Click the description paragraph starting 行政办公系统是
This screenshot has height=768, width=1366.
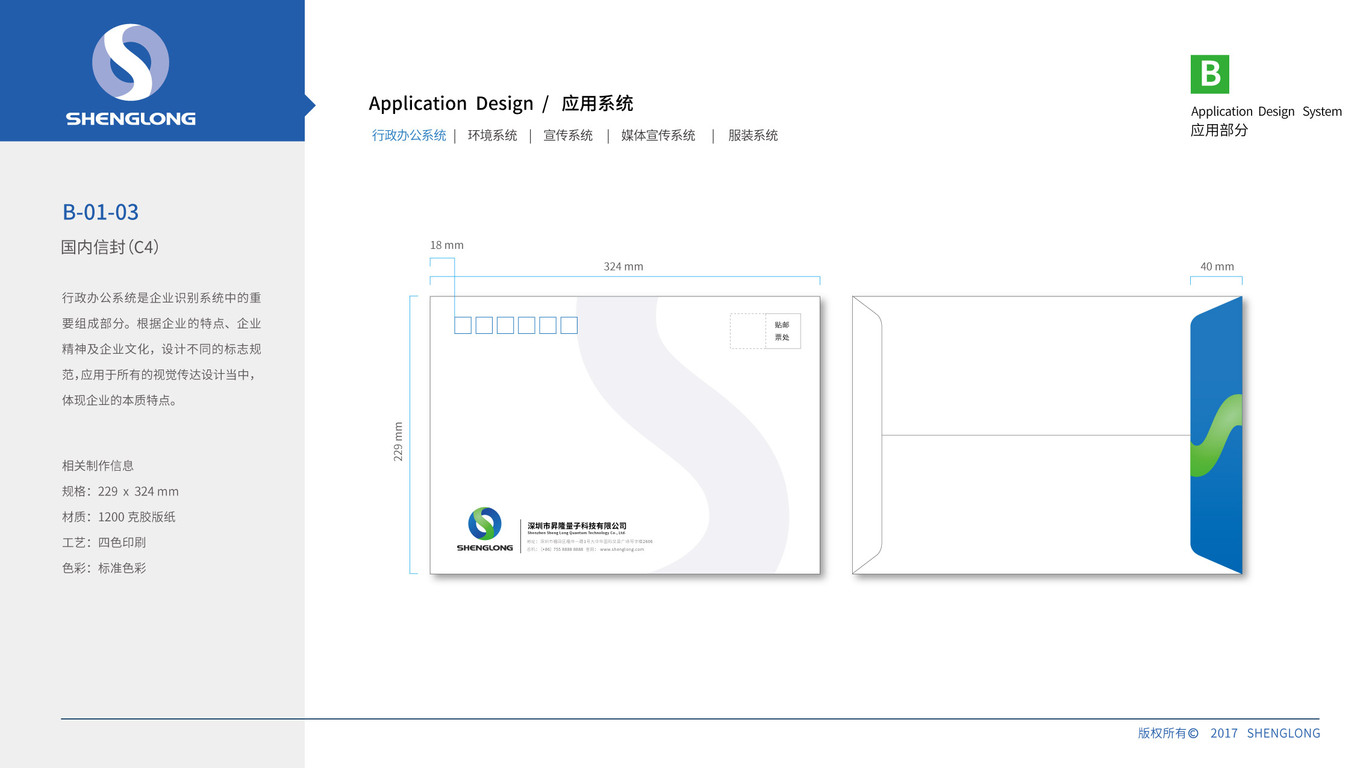click(162, 349)
